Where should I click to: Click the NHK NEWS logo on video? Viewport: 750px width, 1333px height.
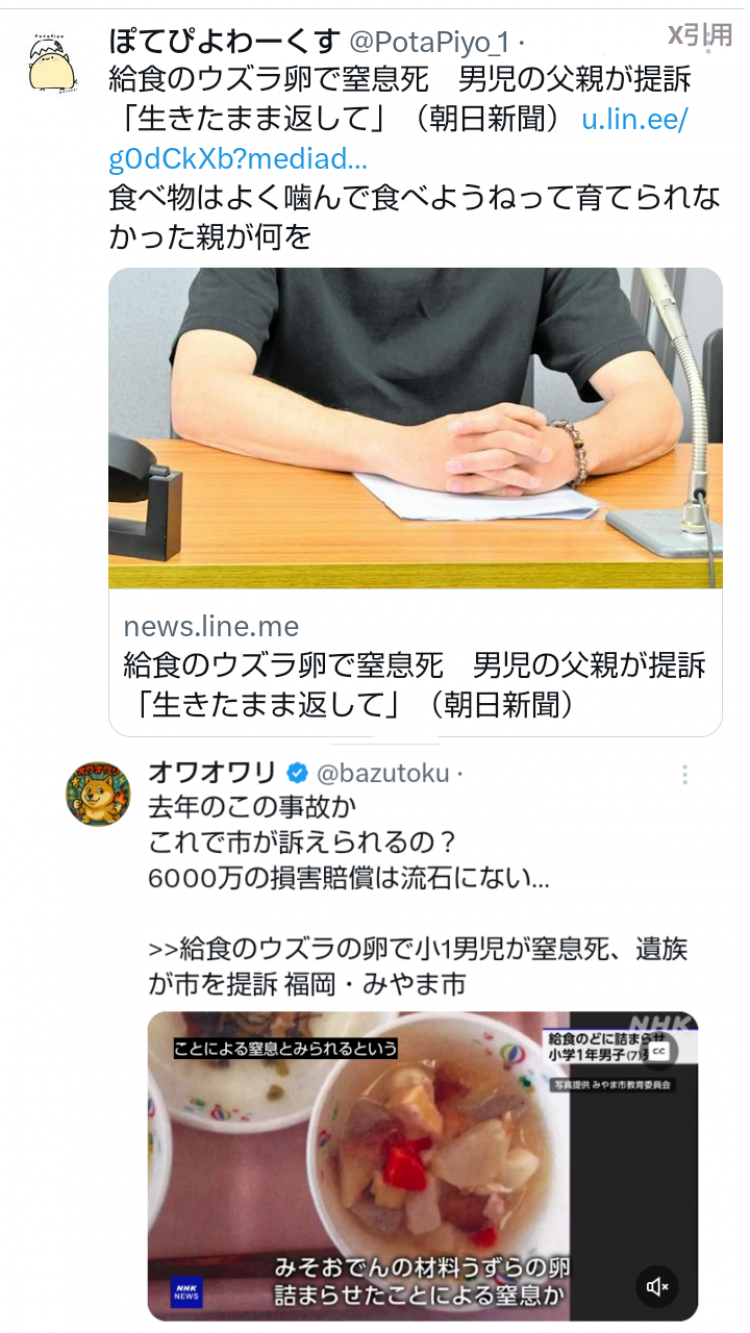point(186,1289)
